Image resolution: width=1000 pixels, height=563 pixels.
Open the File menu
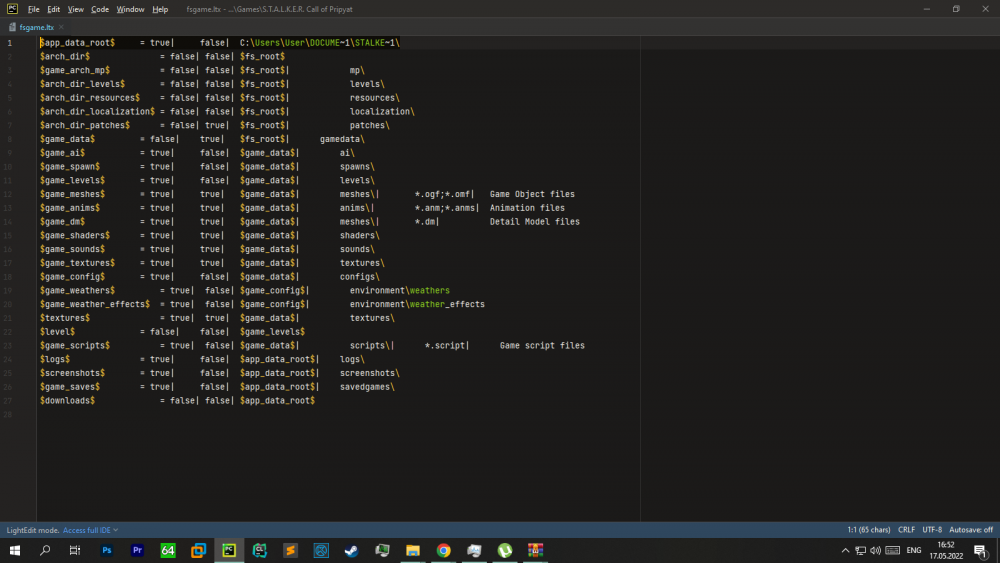pyautogui.click(x=33, y=9)
